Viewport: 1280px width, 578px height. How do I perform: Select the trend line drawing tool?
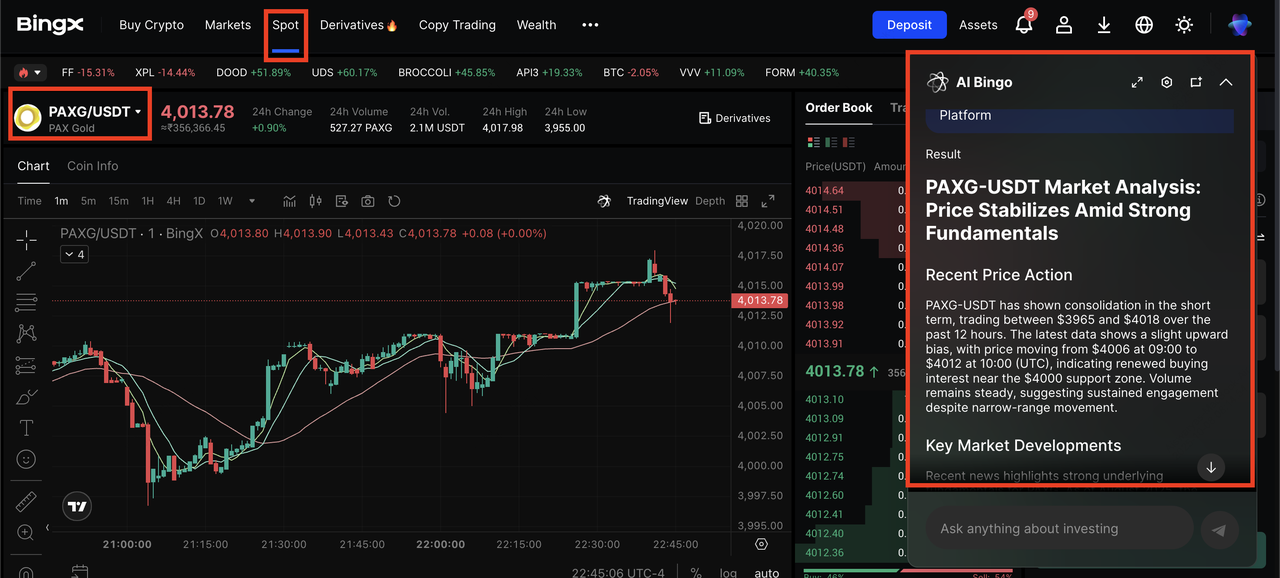pyautogui.click(x=26, y=270)
